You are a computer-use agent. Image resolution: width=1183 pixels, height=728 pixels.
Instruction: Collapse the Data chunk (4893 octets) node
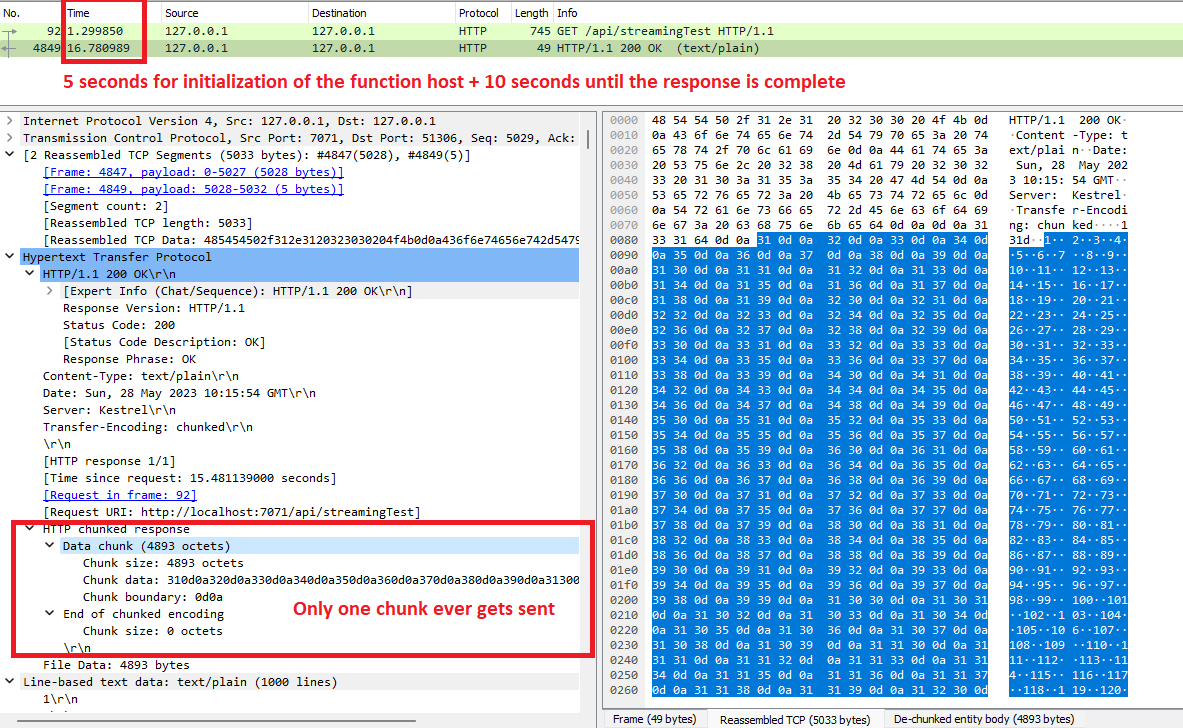[x=50, y=546]
